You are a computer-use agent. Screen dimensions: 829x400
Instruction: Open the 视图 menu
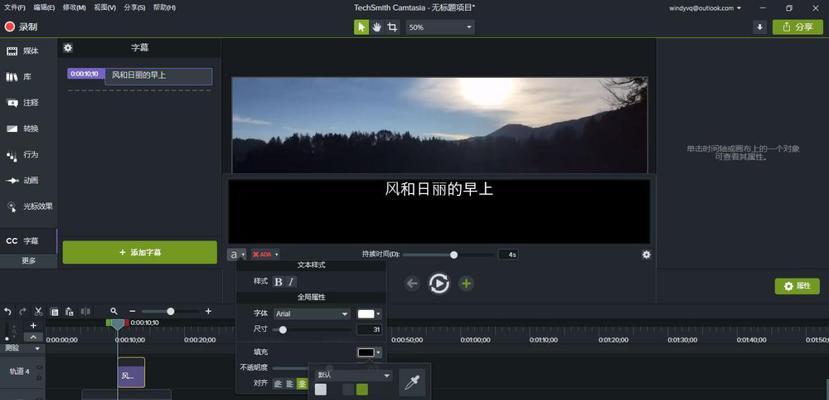(x=105, y=8)
